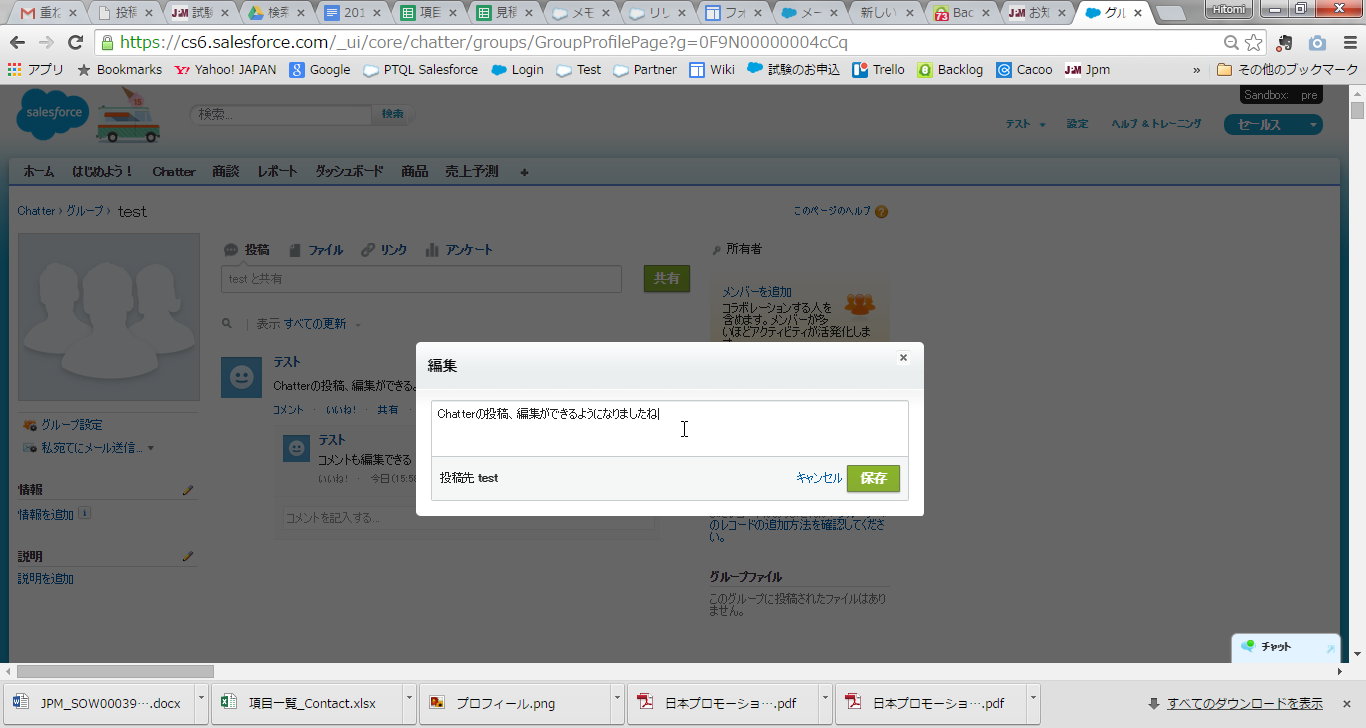Open the Chatter navigation tab
This screenshot has width=1366, height=728.
point(174,172)
